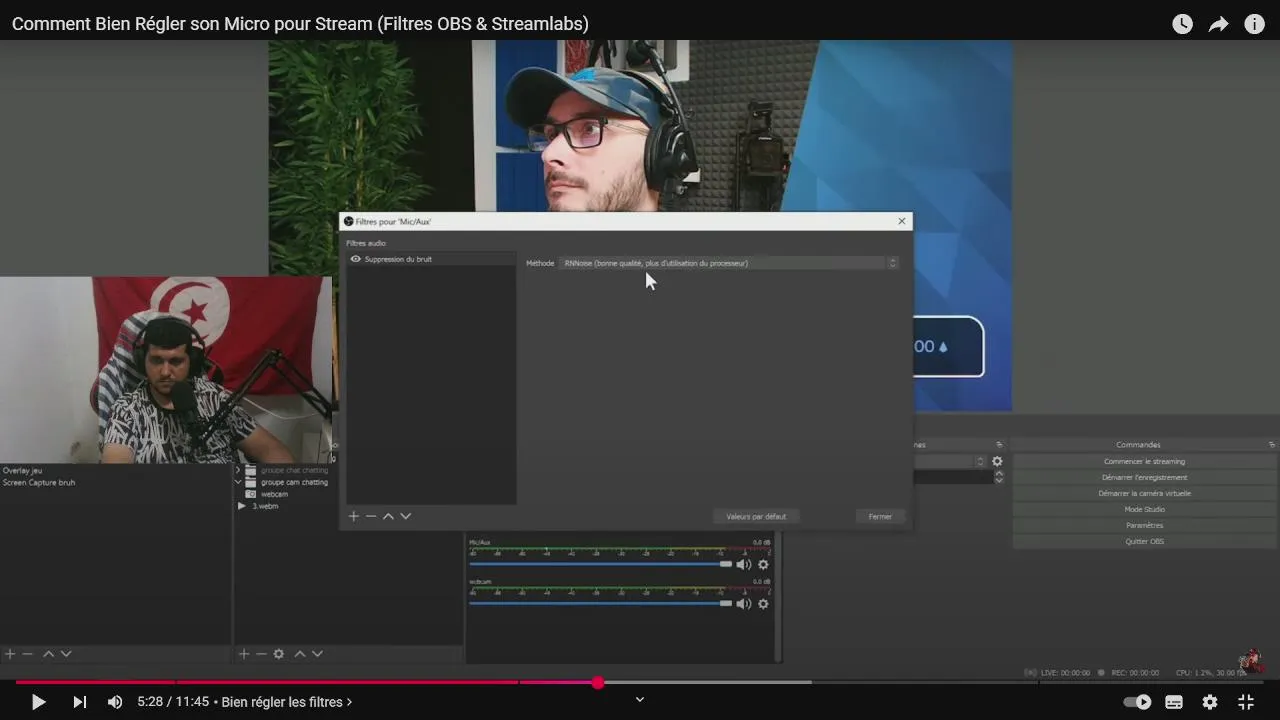Select the 'Suppression du bruit' filter row
The height and width of the screenshot is (720, 1280).
tap(431, 259)
